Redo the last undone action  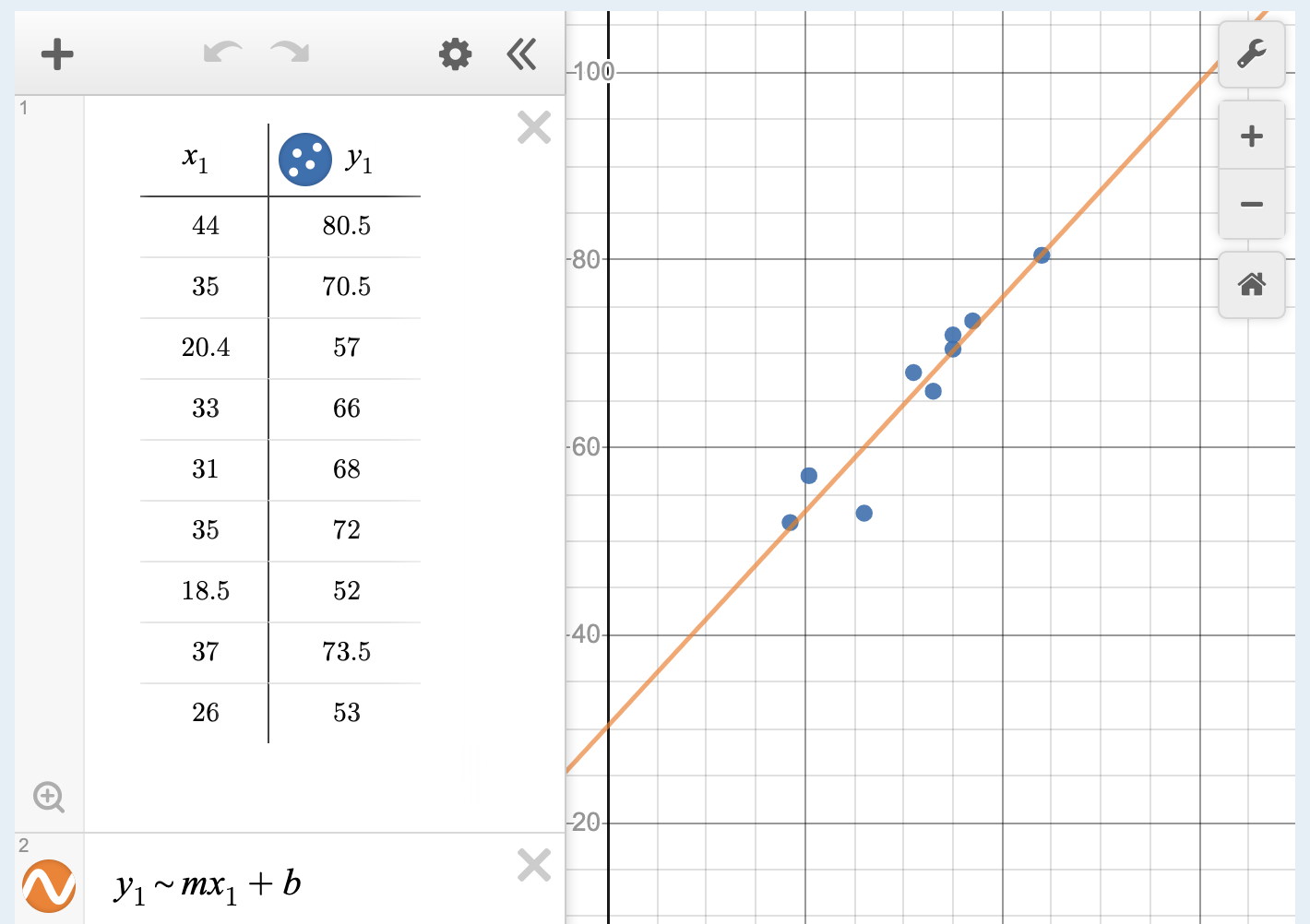point(290,53)
